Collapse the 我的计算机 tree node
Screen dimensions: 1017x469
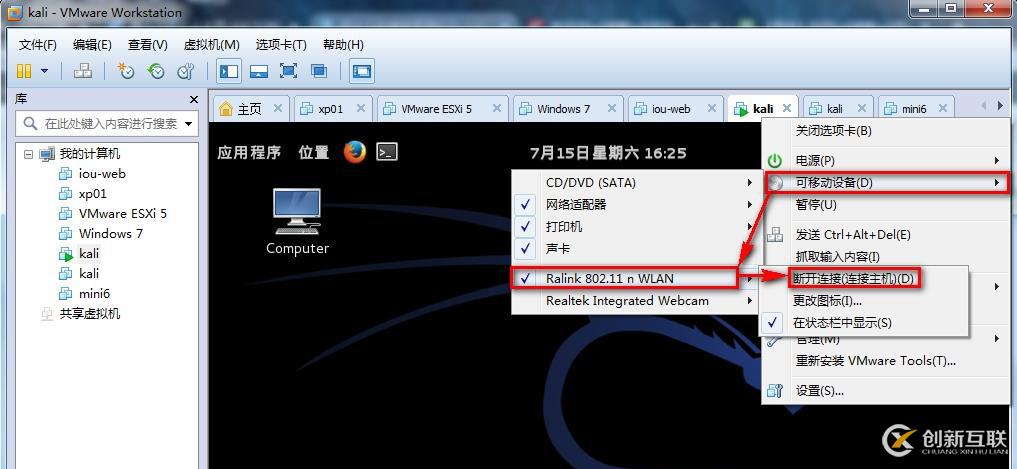(x=28, y=154)
